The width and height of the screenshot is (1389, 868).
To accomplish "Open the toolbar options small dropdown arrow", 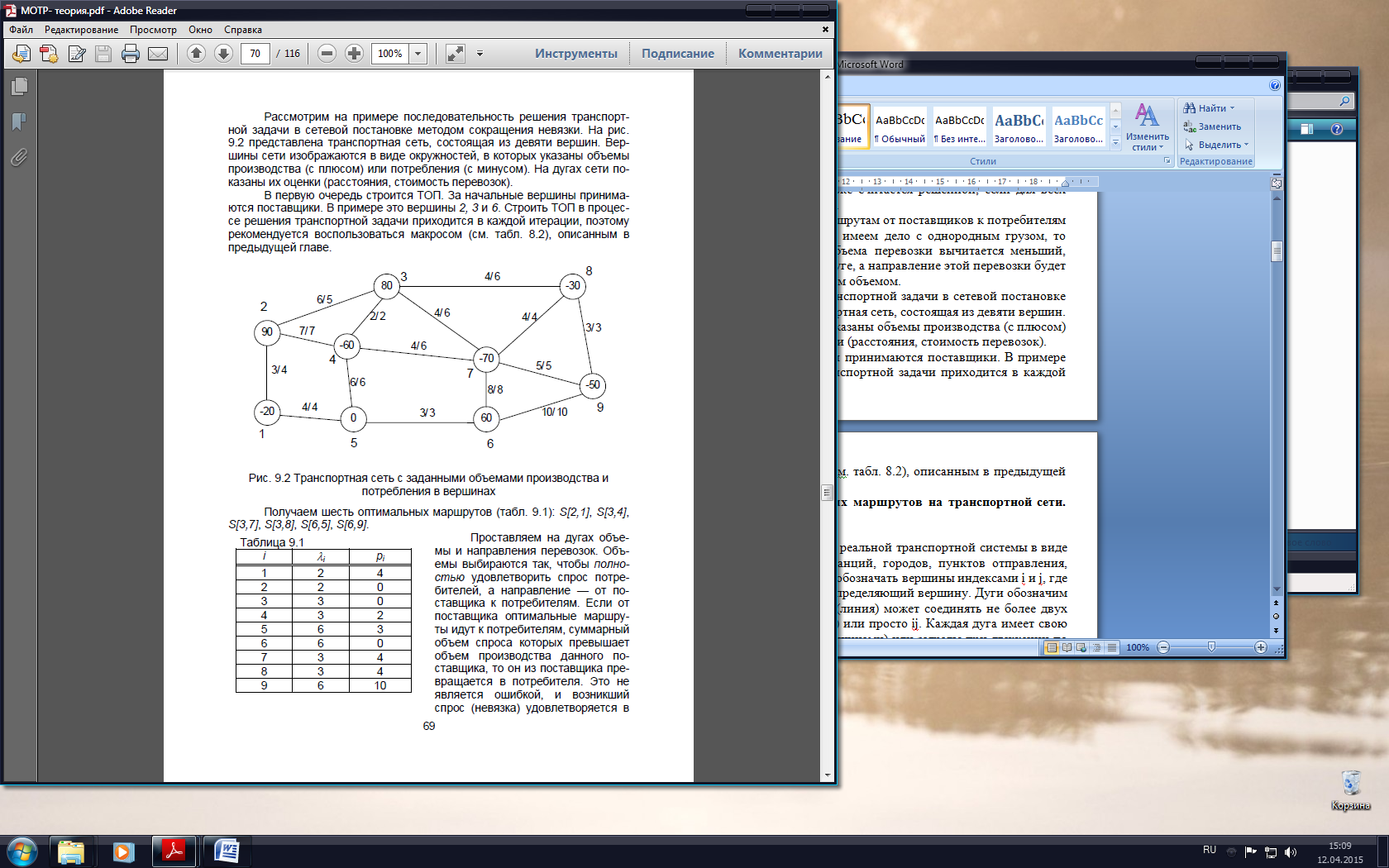I will point(480,54).
